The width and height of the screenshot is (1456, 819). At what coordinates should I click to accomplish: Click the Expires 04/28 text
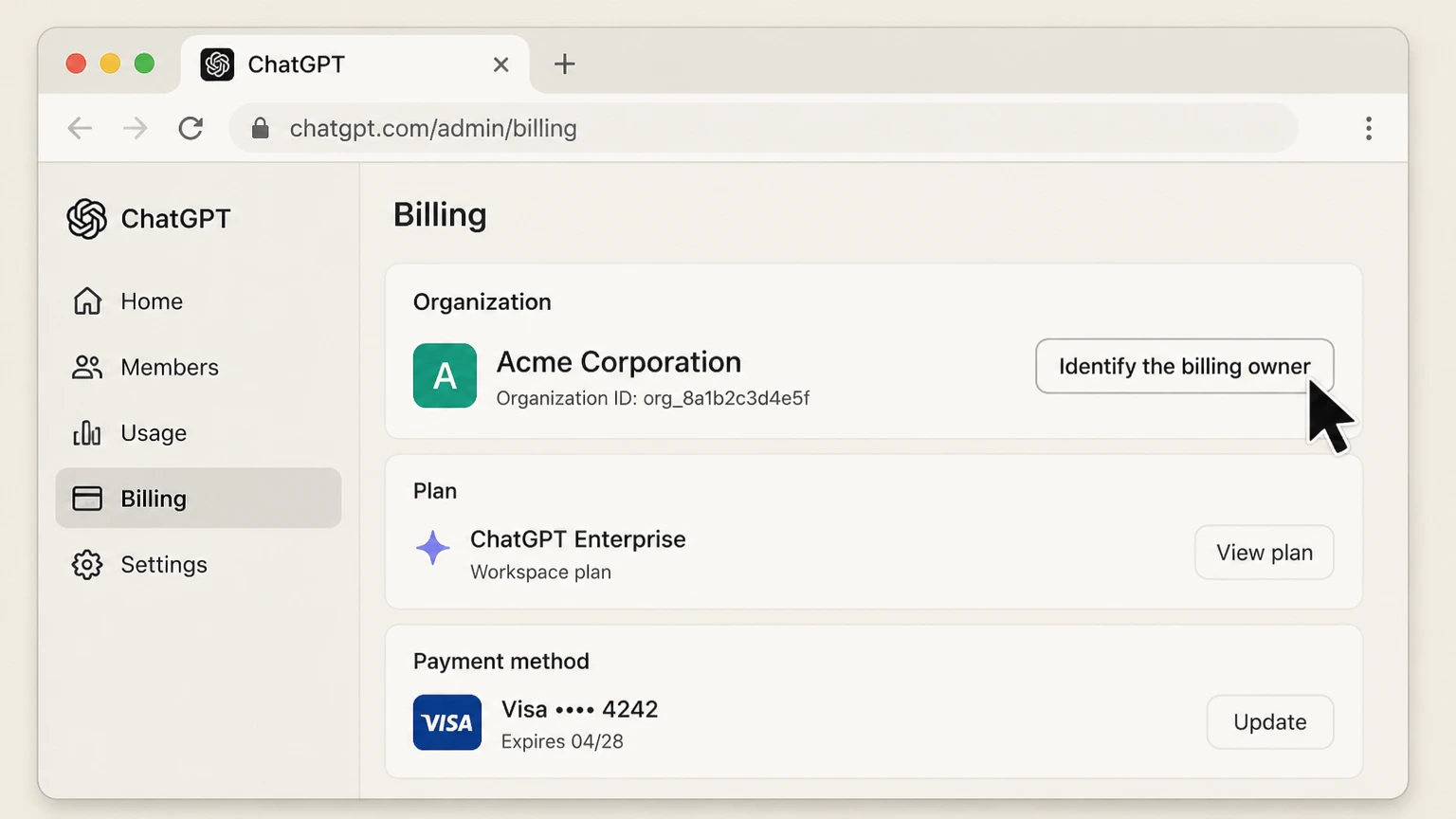pyautogui.click(x=562, y=741)
